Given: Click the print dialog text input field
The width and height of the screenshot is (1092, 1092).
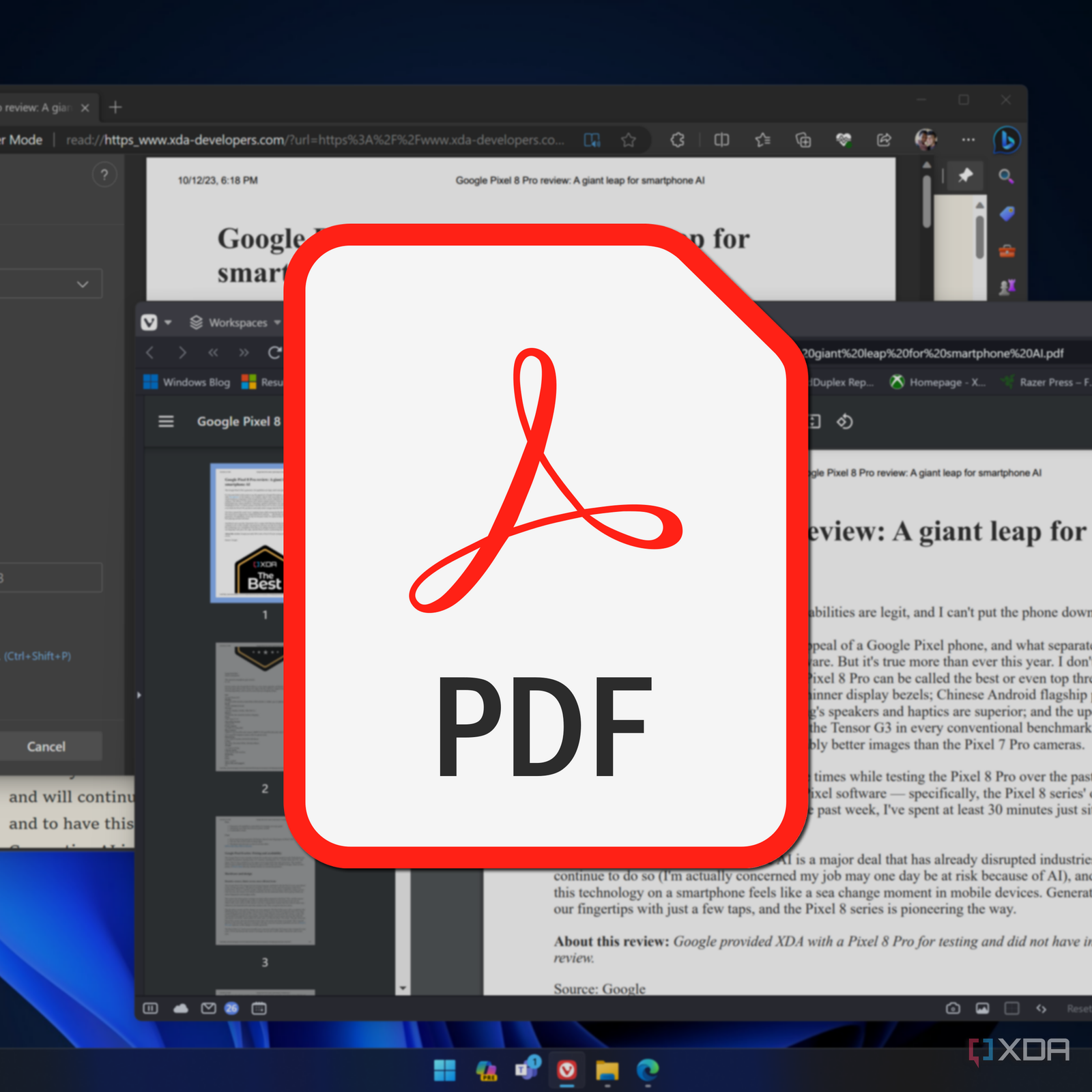Looking at the screenshot, I should click(51, 578).
